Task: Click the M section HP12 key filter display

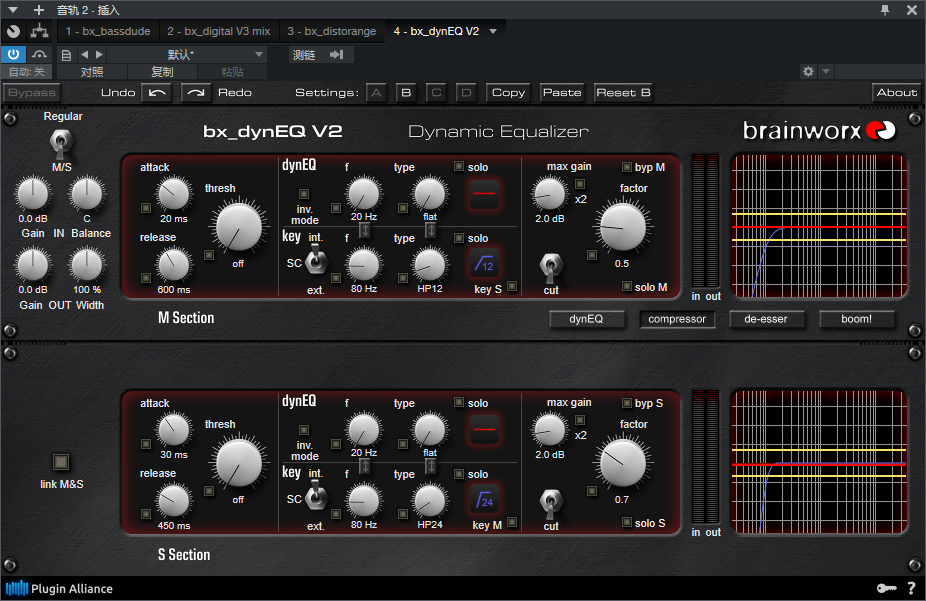Action: tap(484, 263)
